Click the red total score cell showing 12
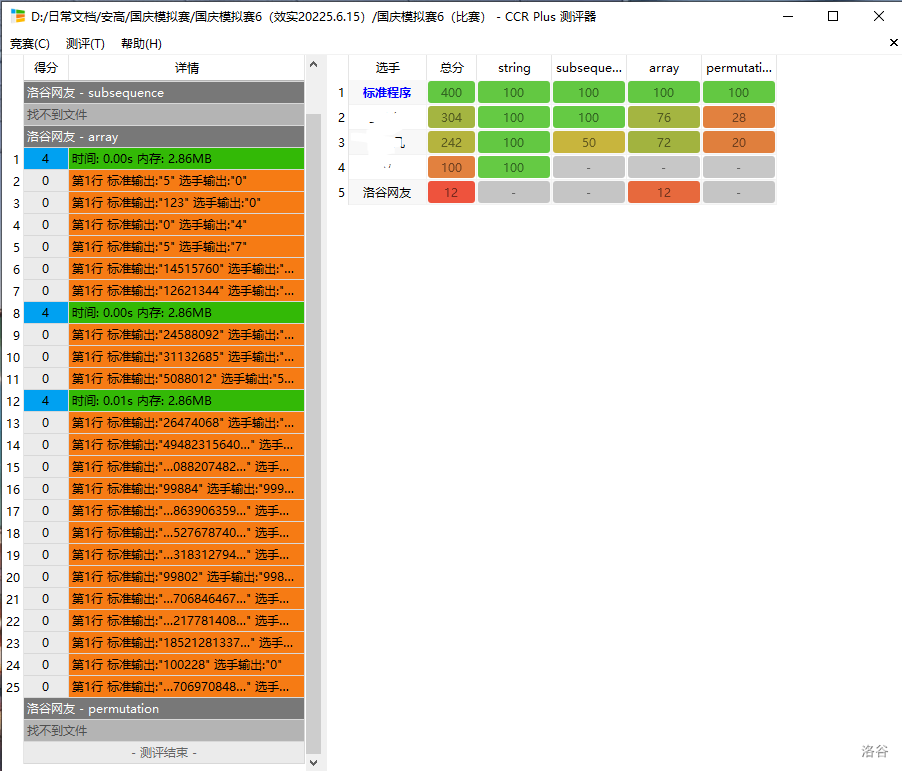Screen dimensions: 902x771 [x=451, y=193]
